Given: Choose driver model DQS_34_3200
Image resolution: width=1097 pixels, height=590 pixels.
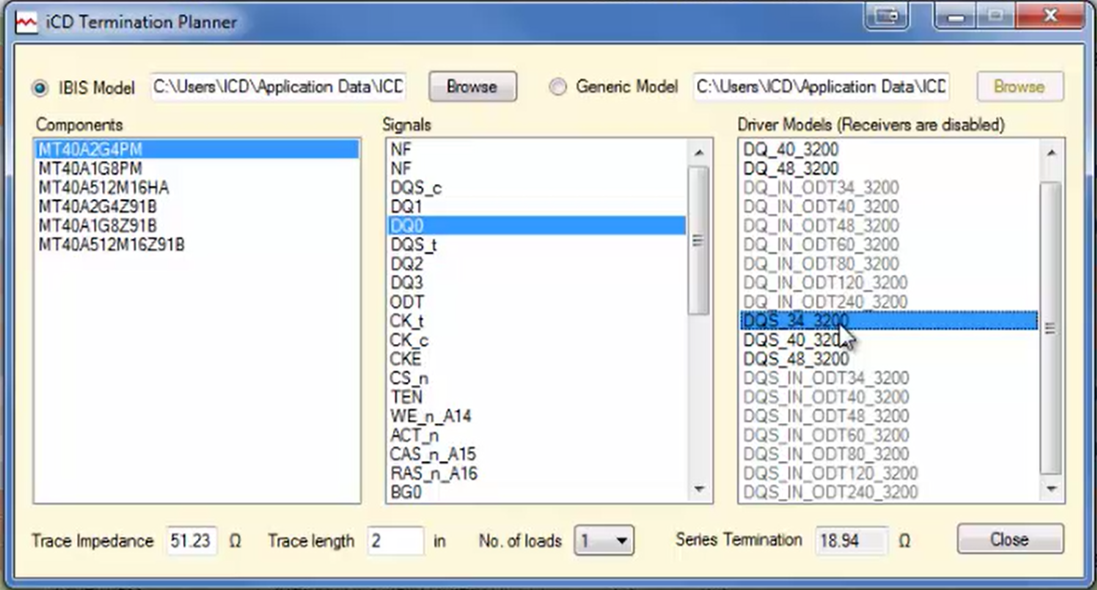Looking at the screenshot, I should tap(889, 321).
